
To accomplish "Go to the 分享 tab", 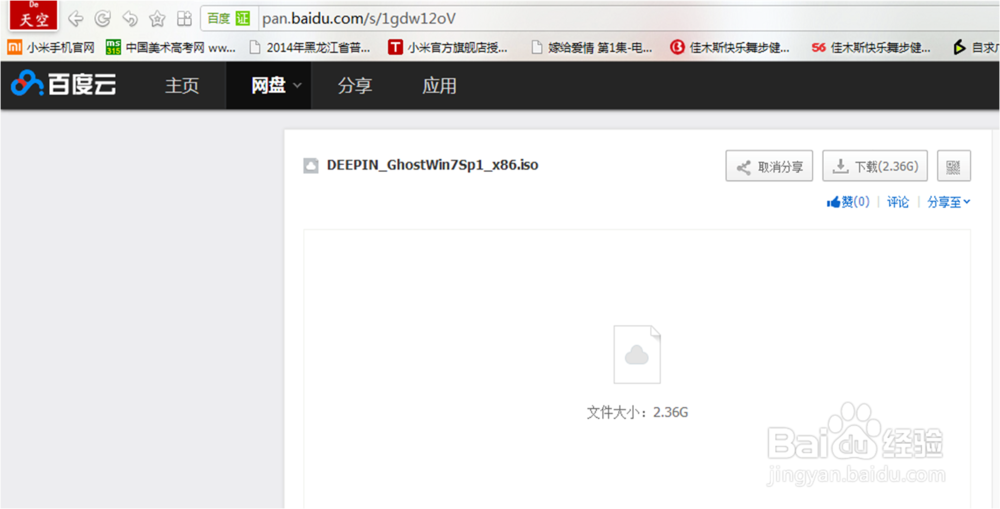I will coord(355,85).
